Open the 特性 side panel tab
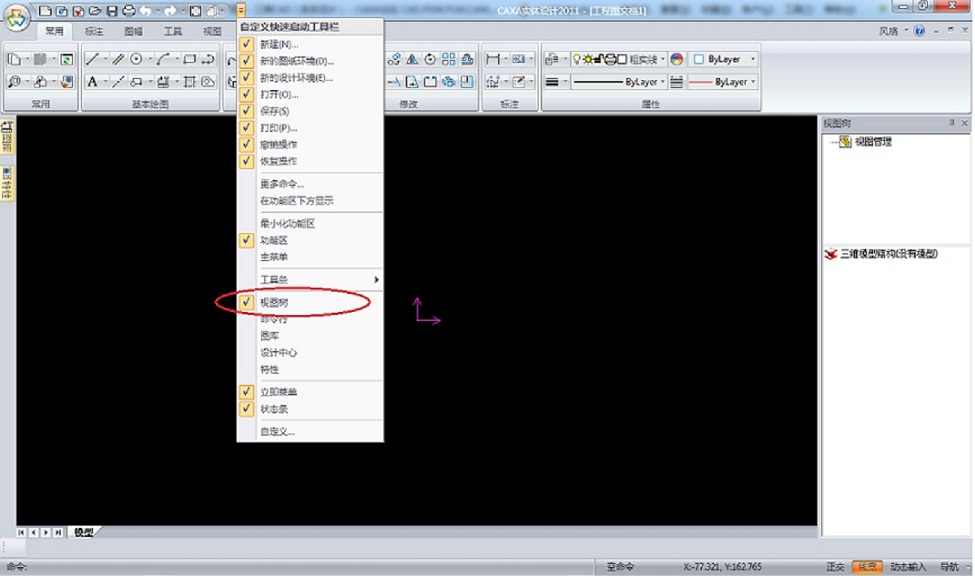Screen dimensions: 975x576 coord(7,184)
